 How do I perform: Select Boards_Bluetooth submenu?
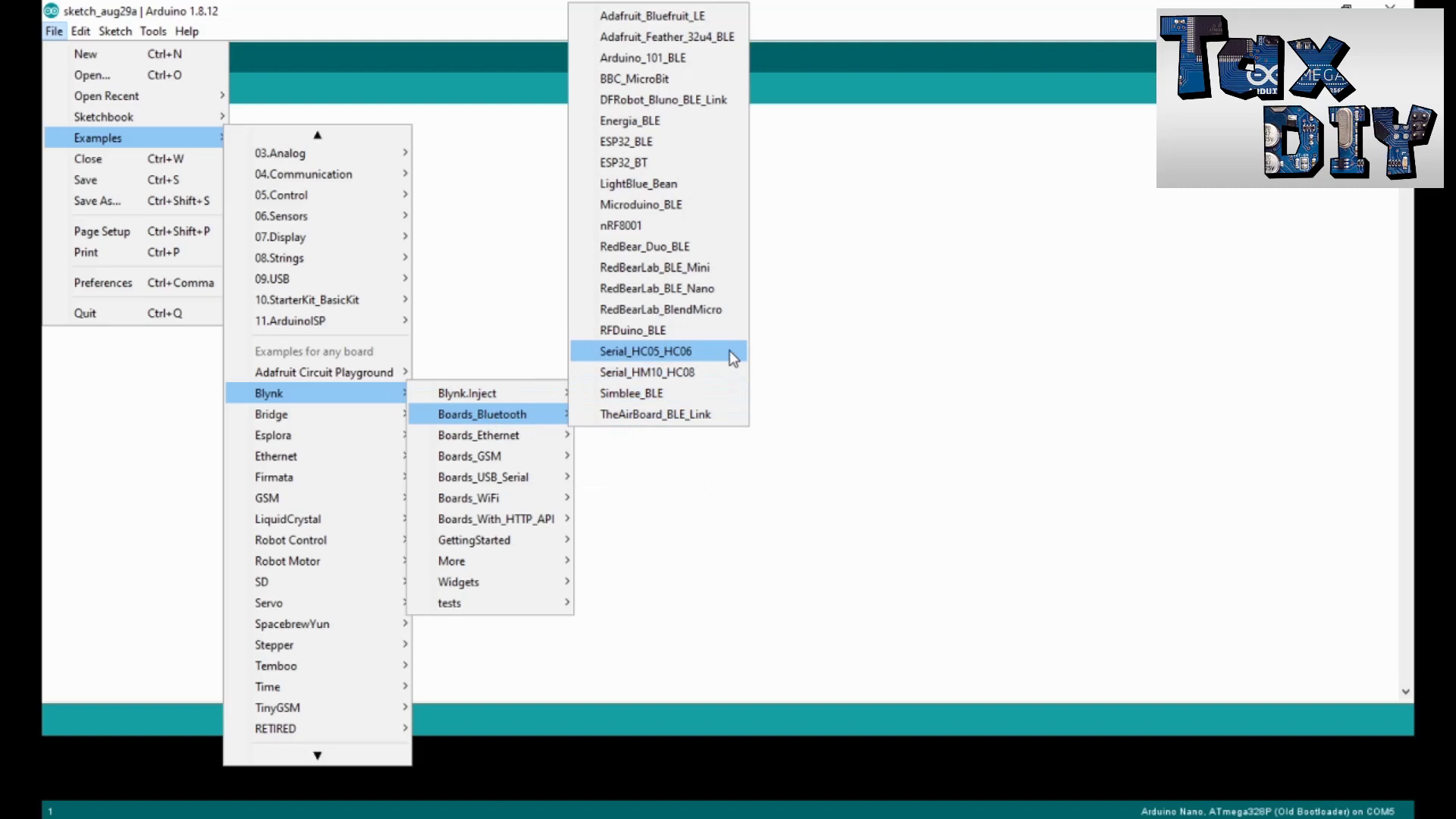[x=491, y=415]
